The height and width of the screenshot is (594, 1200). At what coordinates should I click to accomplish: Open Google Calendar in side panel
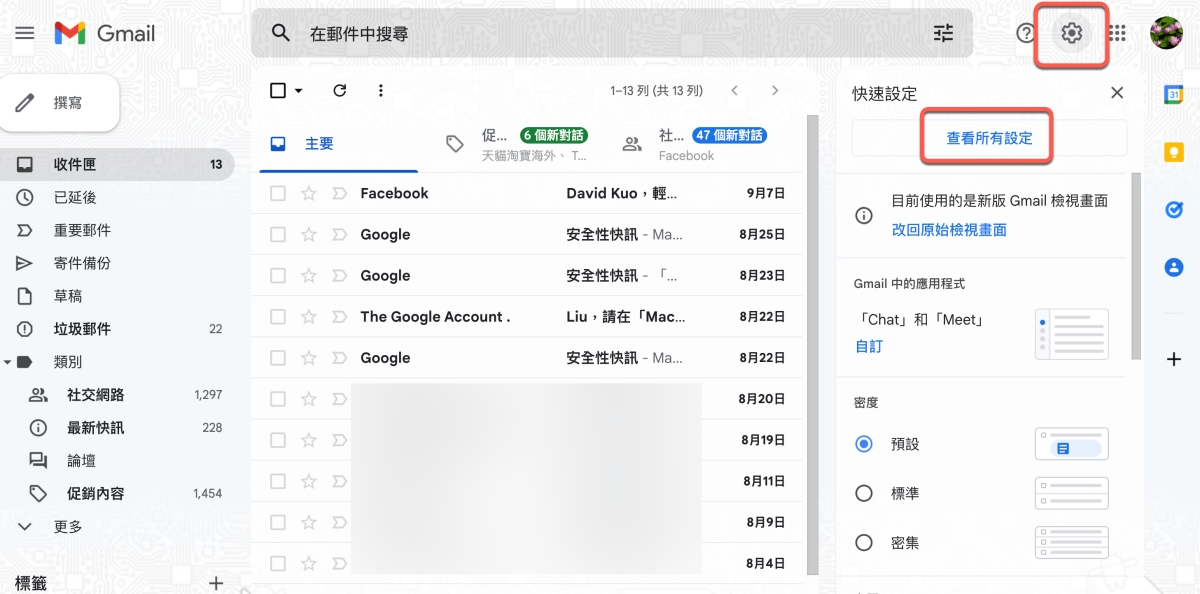1173,94
